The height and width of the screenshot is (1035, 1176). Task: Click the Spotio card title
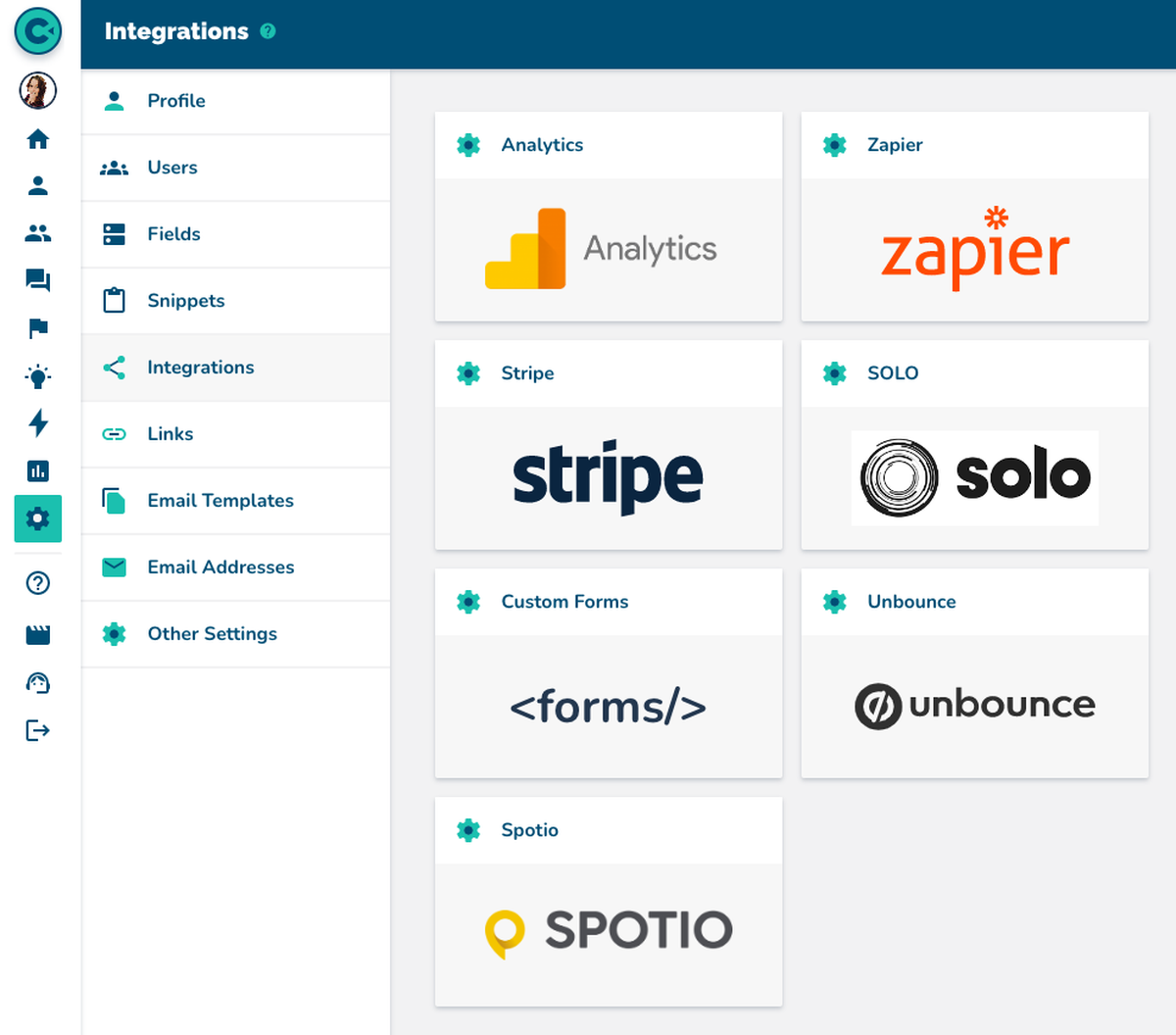(529, 830)
